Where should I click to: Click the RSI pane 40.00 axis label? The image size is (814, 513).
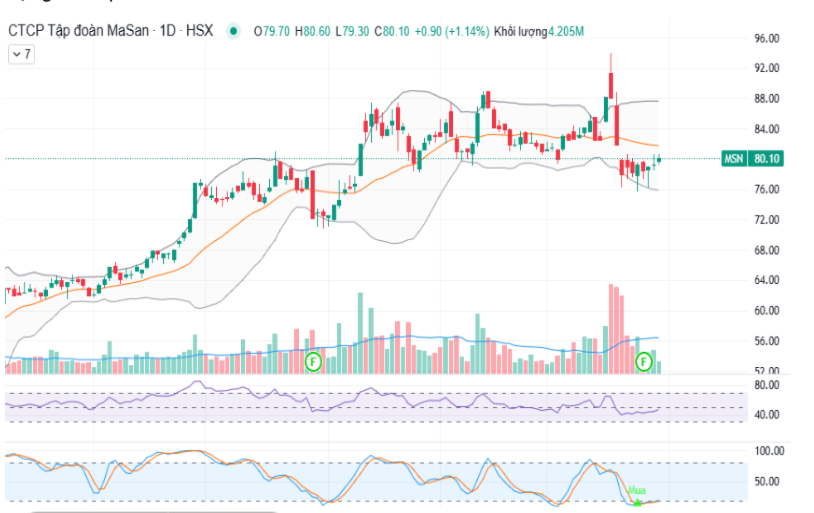click(x=767, y=415)
